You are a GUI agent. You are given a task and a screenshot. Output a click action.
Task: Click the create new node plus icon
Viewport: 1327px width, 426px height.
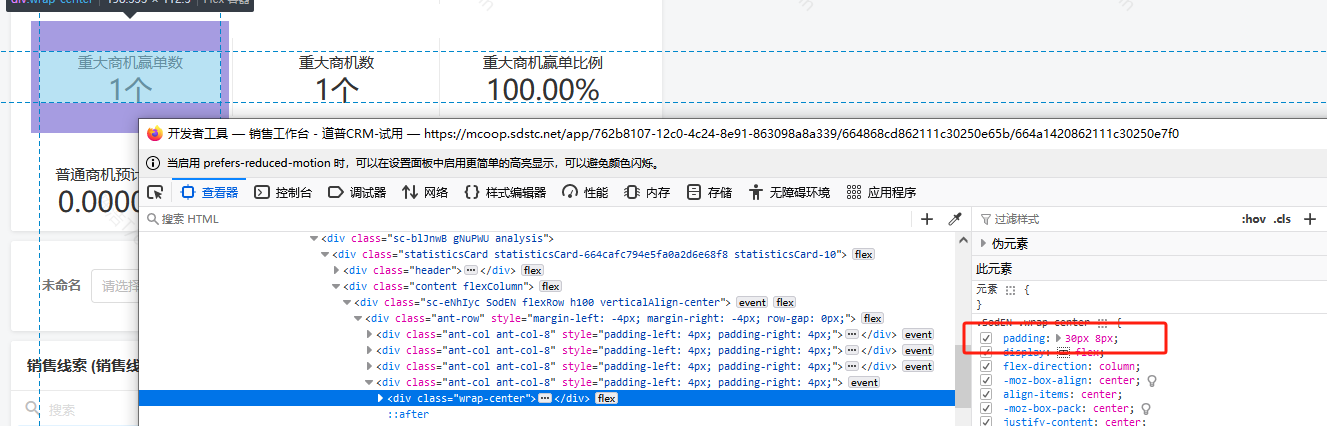pos(927,219)
